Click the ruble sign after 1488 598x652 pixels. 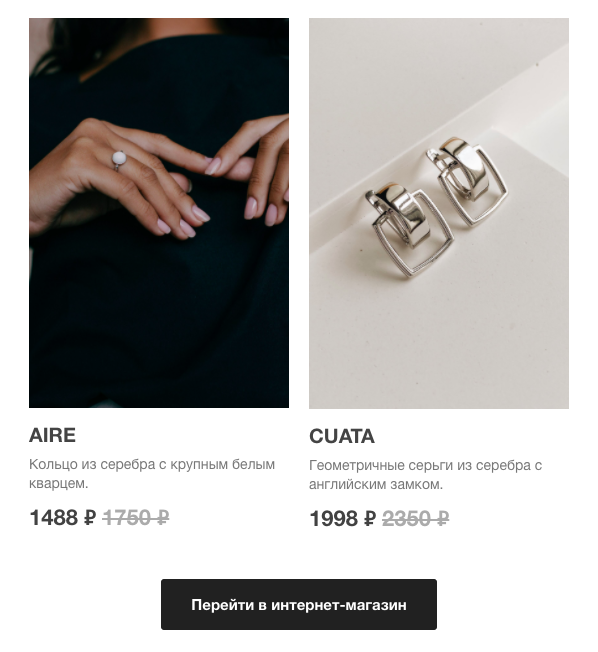click(x=90, y=518)
